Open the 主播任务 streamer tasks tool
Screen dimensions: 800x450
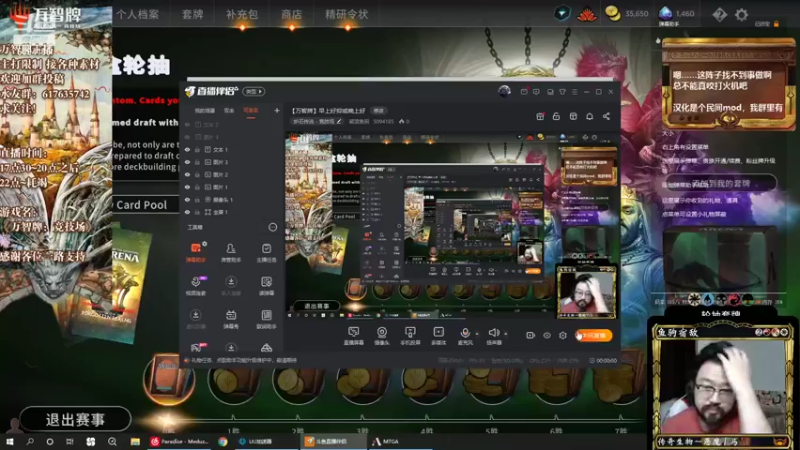[x=266, y=252]
